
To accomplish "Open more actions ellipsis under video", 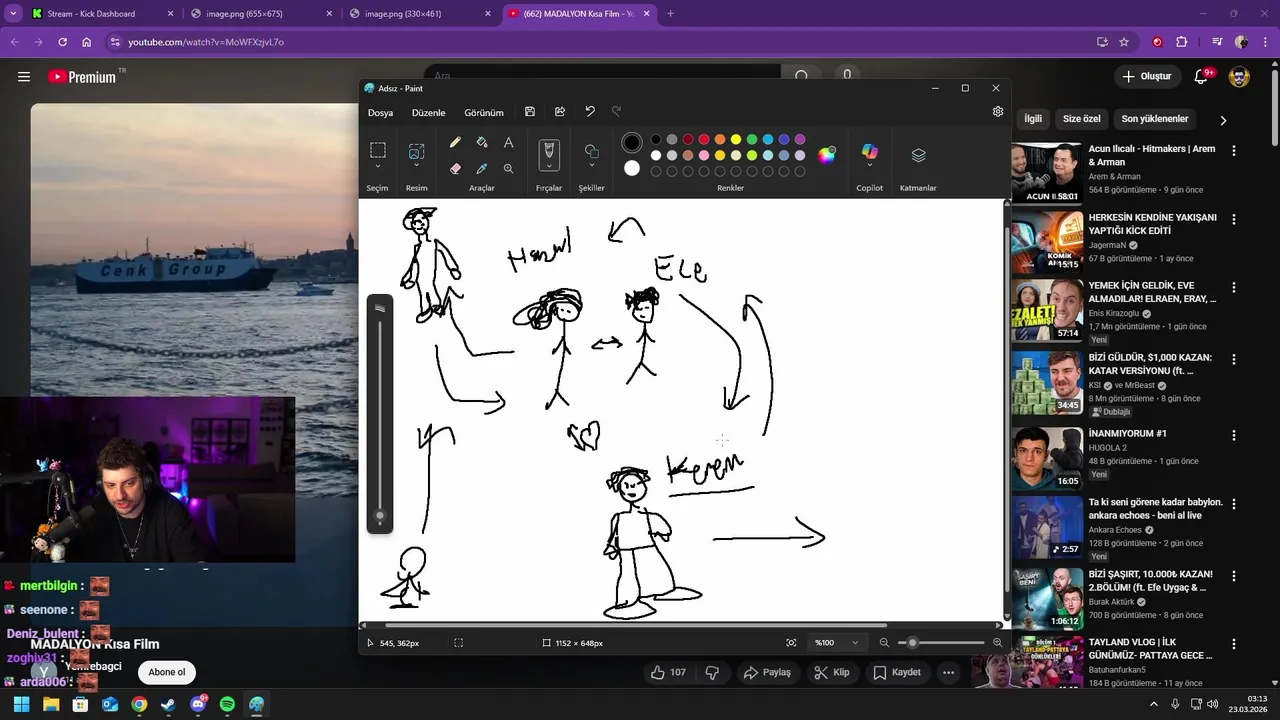I will pos(948,672).
